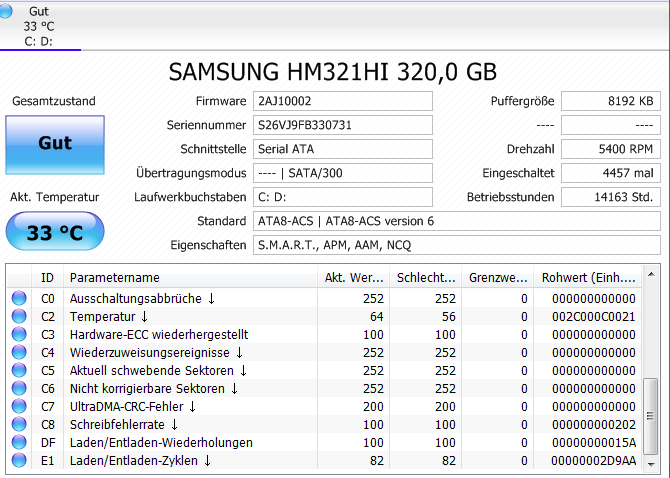Click the Firmware field 2AJ10002

343,101
